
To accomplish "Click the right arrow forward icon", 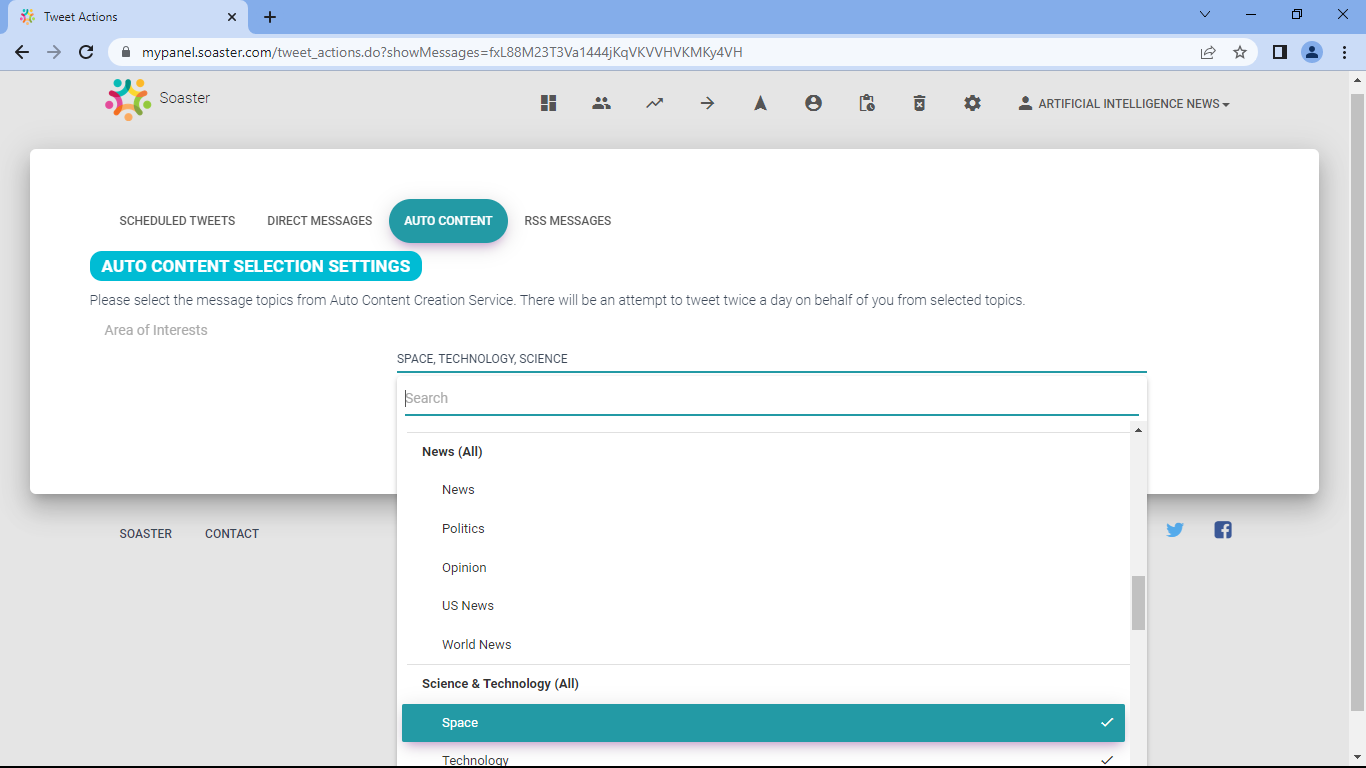I will pyautogui.click(x=707, y=103).
